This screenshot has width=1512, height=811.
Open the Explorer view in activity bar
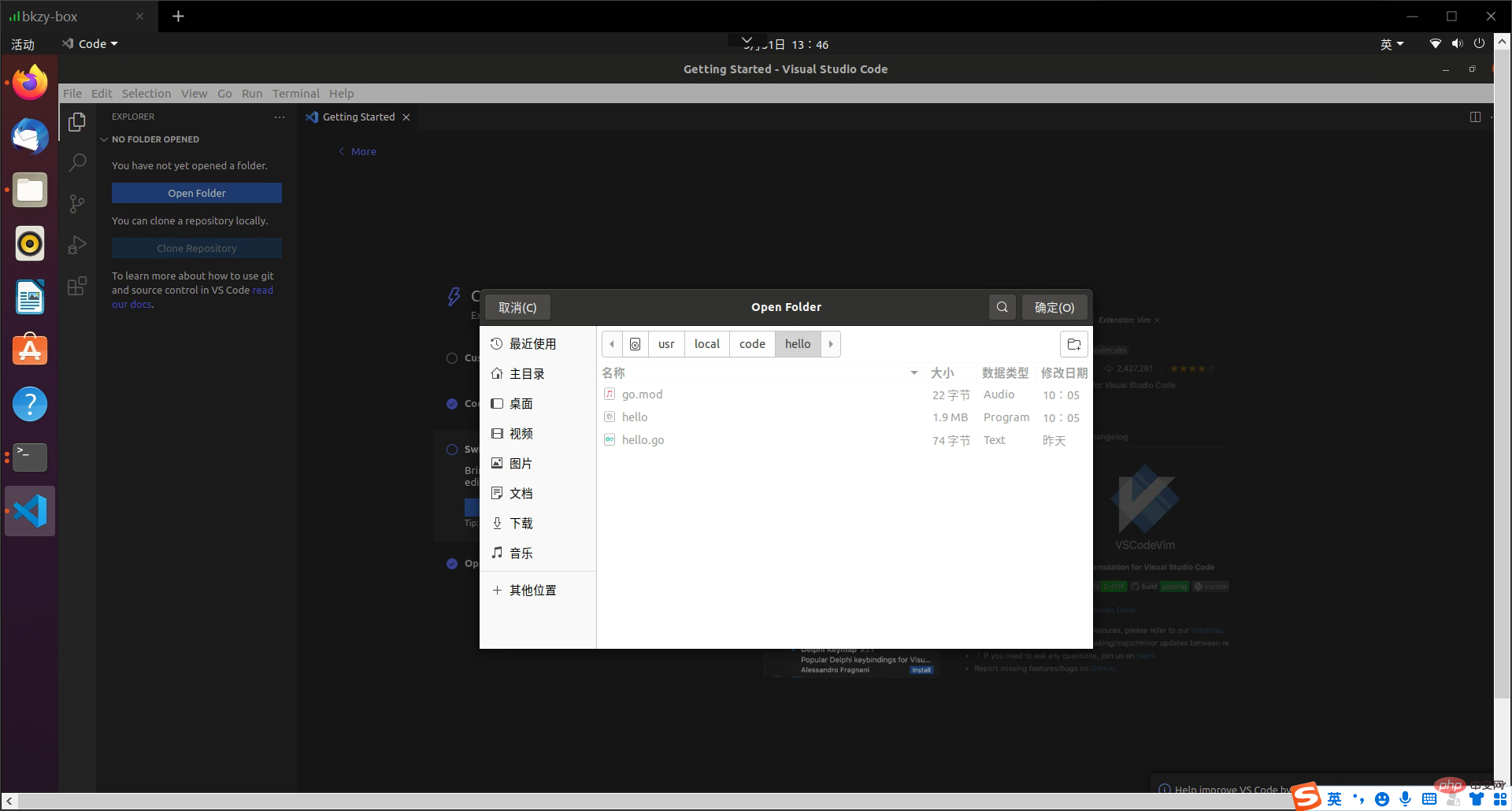(x=77, y=122)
